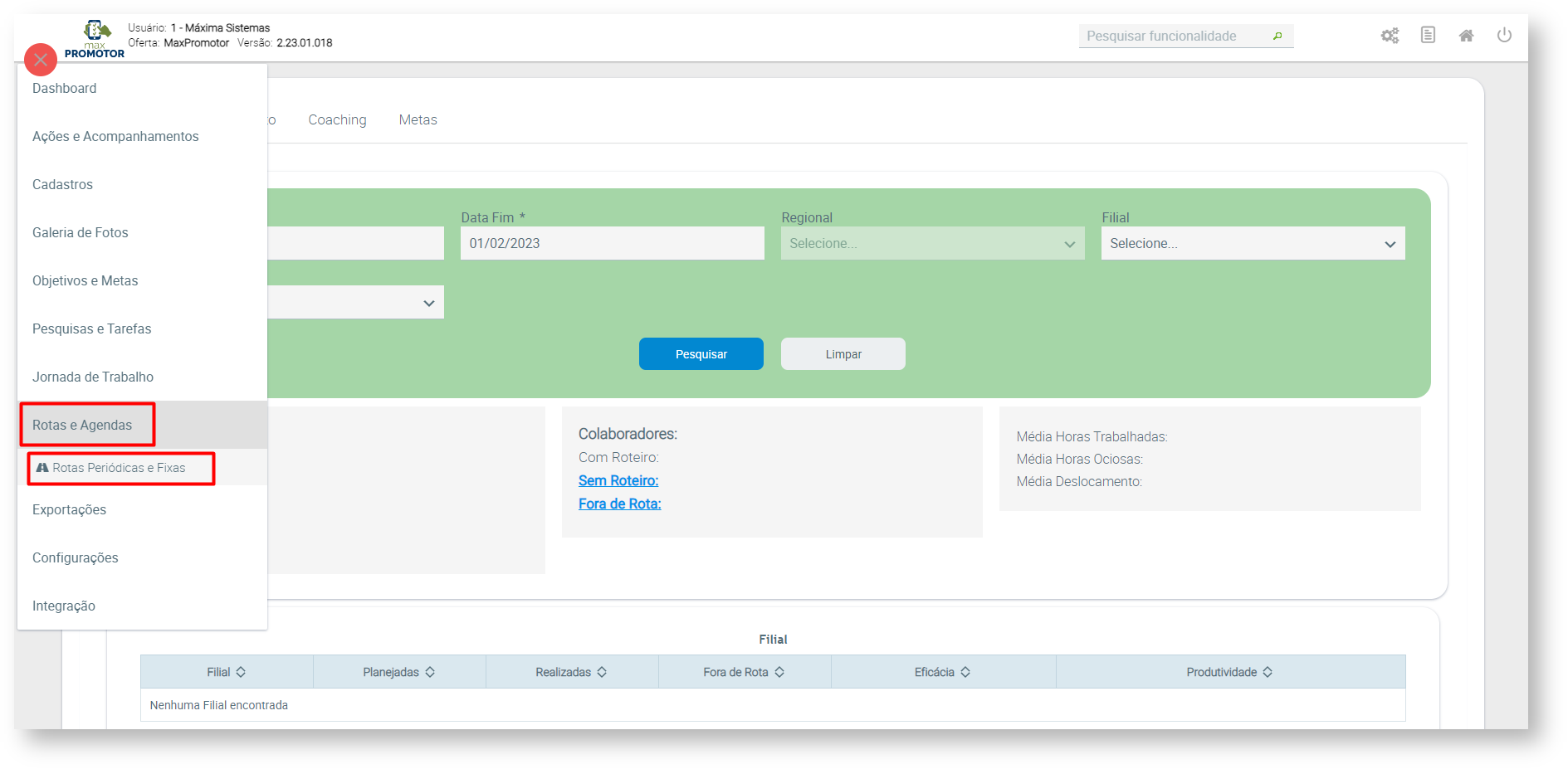Click the Data Fim date field
Image resolution: width=1568 pixels, height=769 pixels.
click(613, 243)
